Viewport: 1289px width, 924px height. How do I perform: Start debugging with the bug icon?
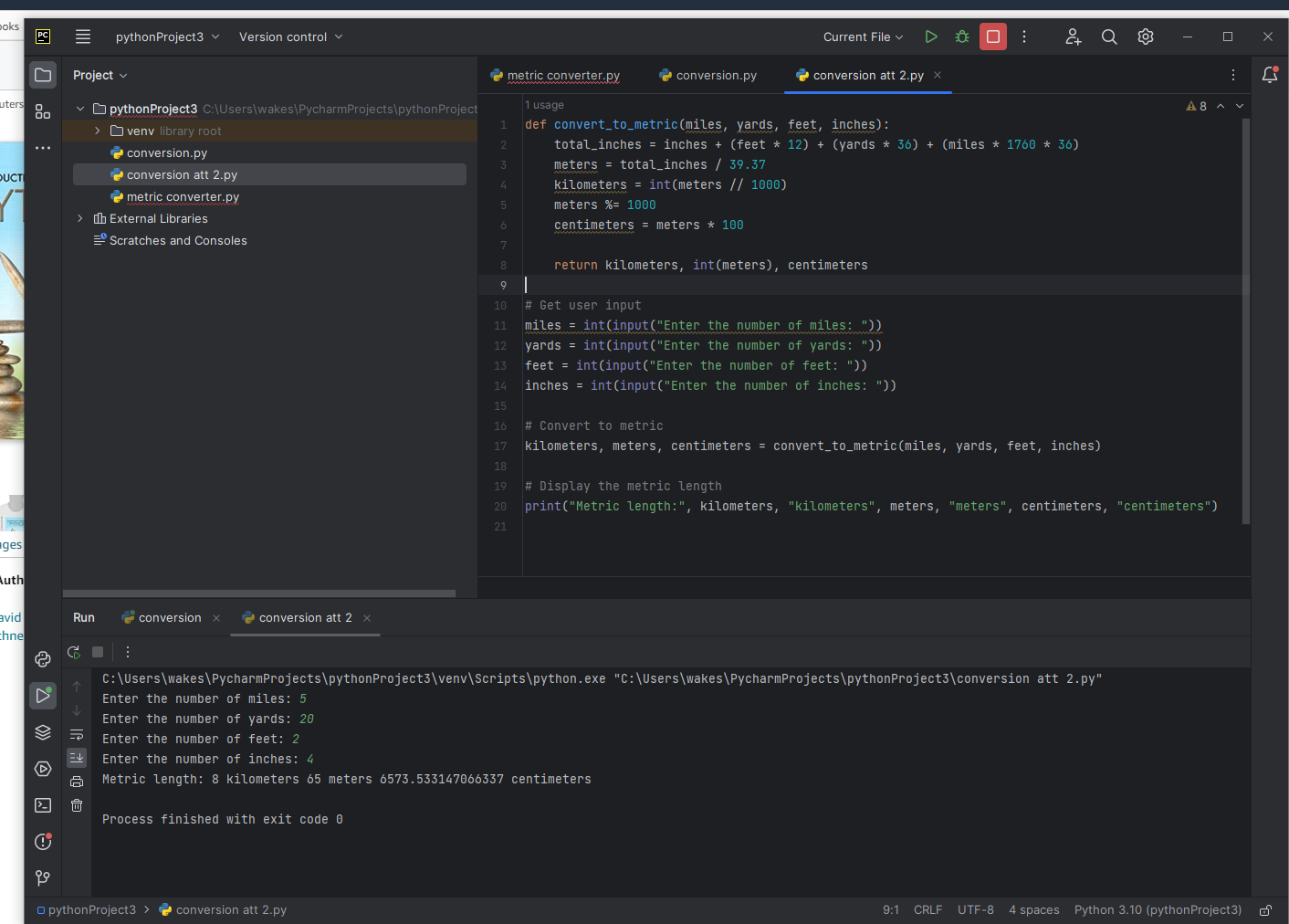coord(962,37)
